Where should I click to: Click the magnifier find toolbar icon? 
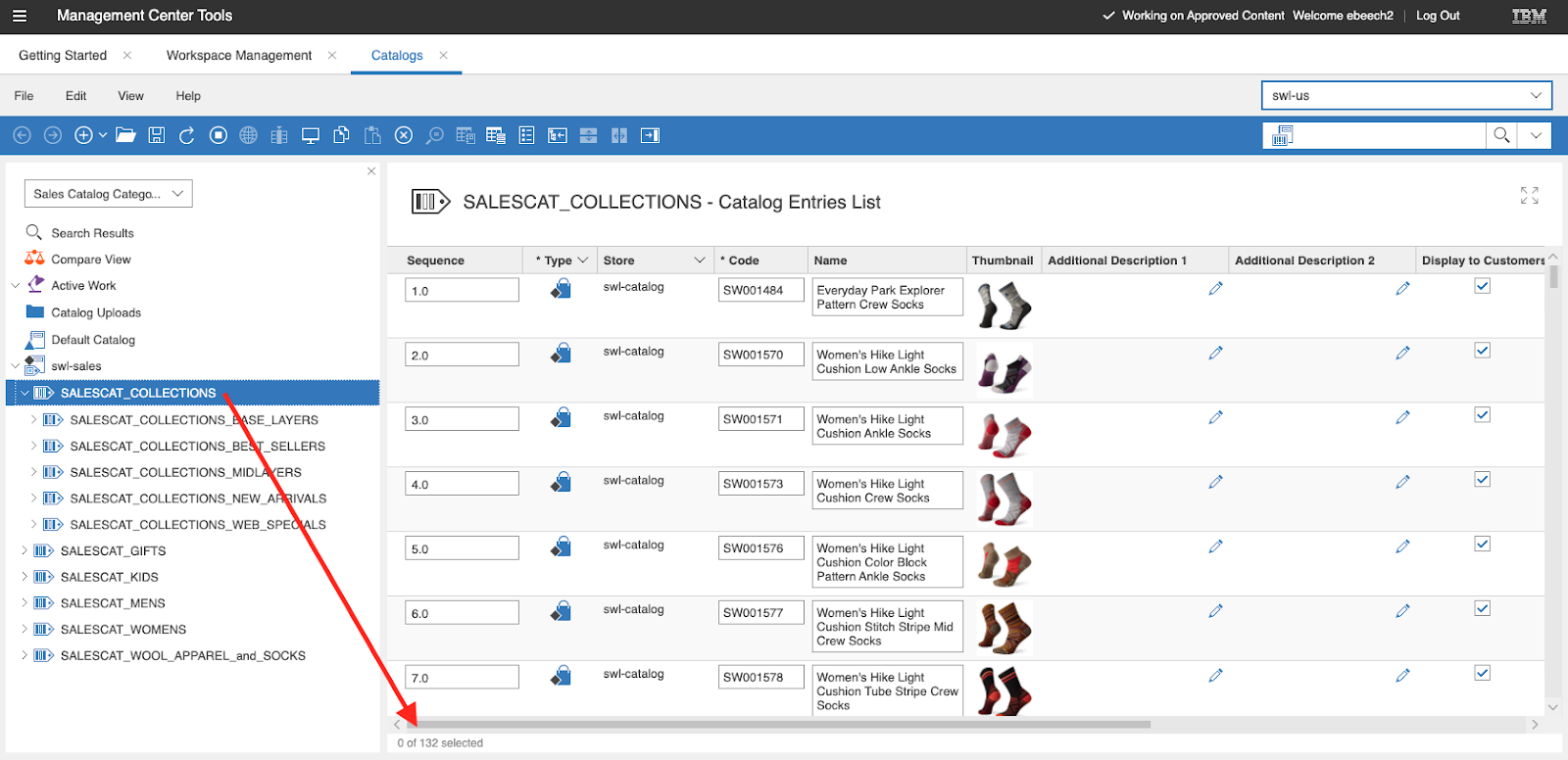[434, 135]
